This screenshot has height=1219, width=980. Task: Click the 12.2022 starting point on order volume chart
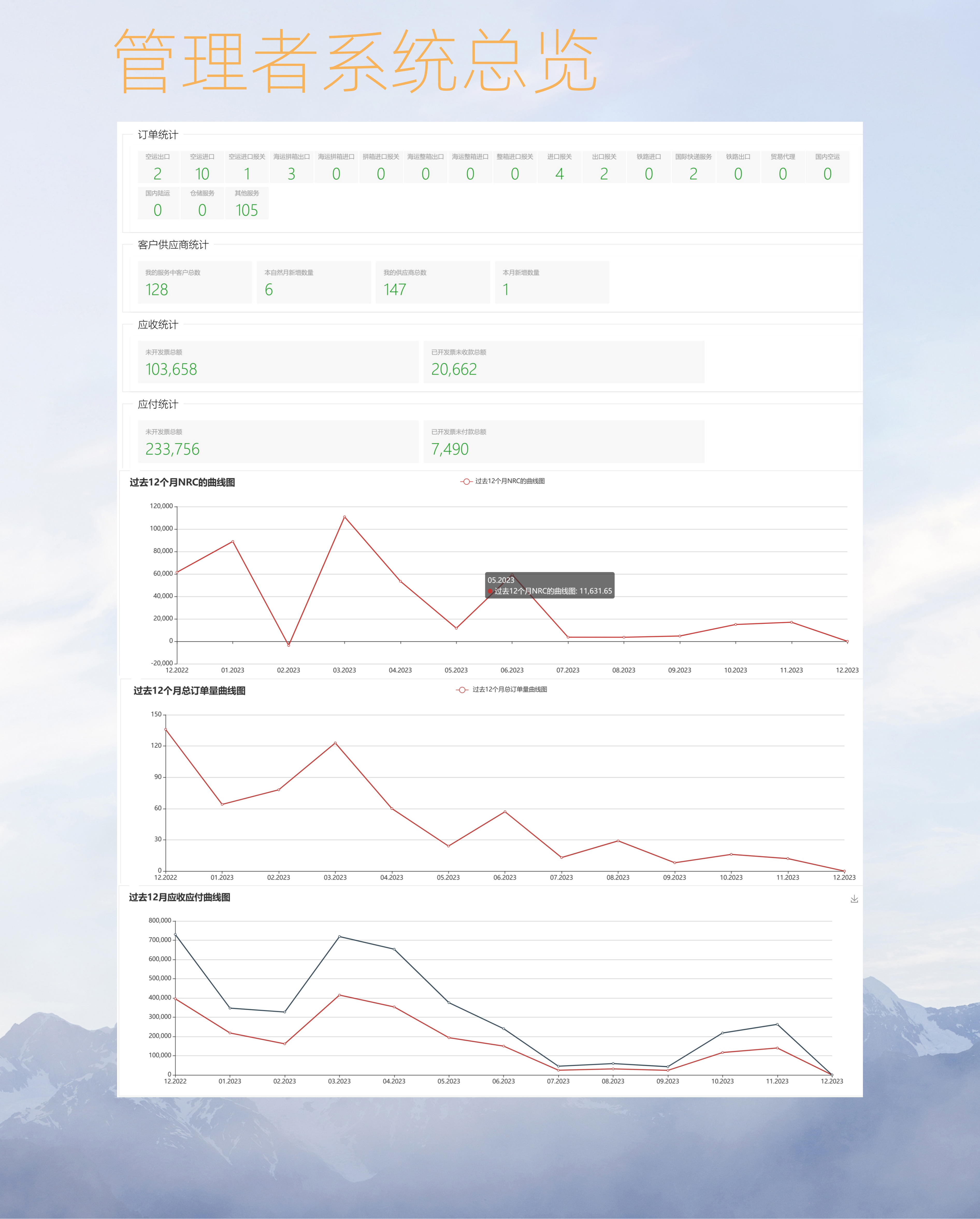(165, 729)
